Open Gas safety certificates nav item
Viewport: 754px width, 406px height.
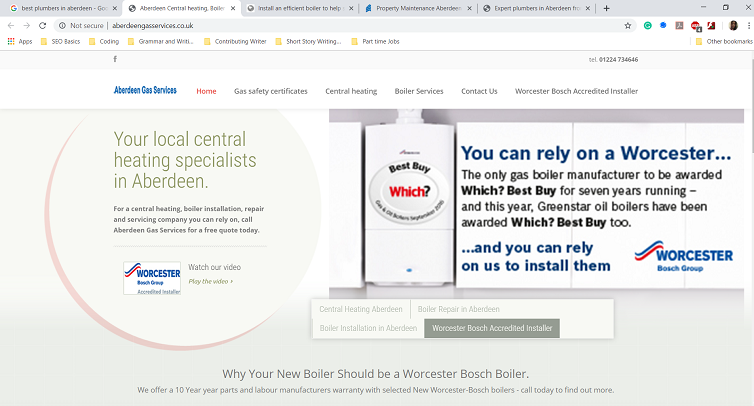(271, 91)
